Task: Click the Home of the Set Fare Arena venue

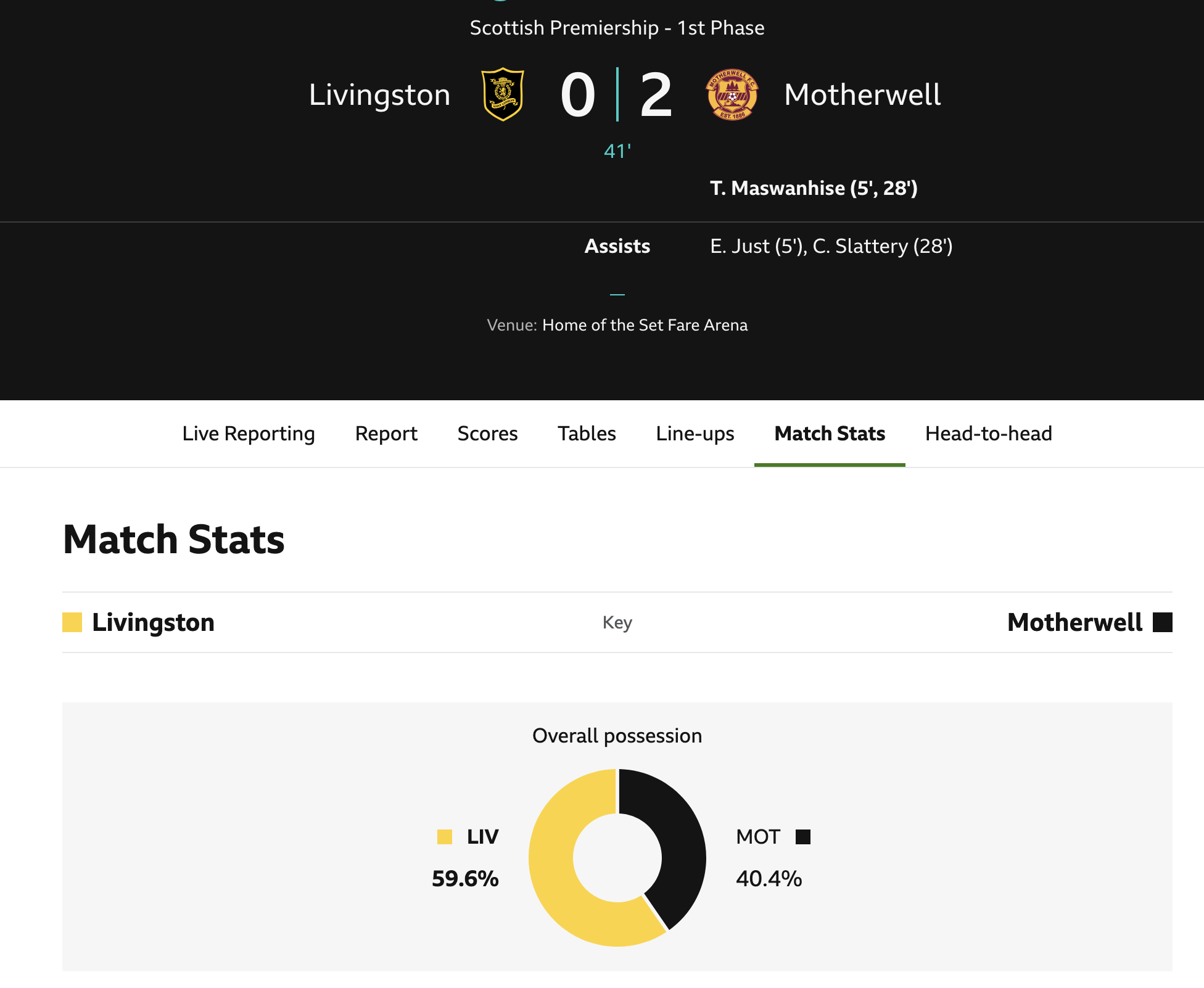Action: pyautogui.click(x=645, y=325)
